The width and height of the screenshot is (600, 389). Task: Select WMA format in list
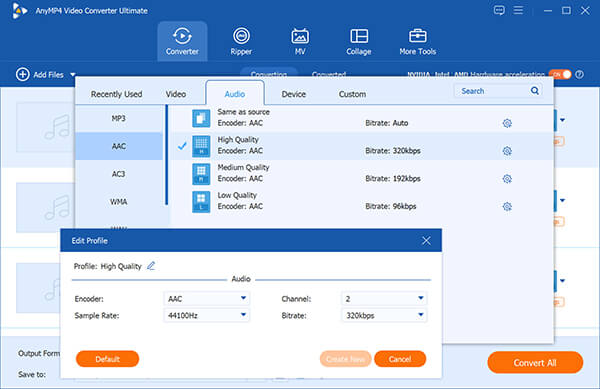[x=119, y=202]
